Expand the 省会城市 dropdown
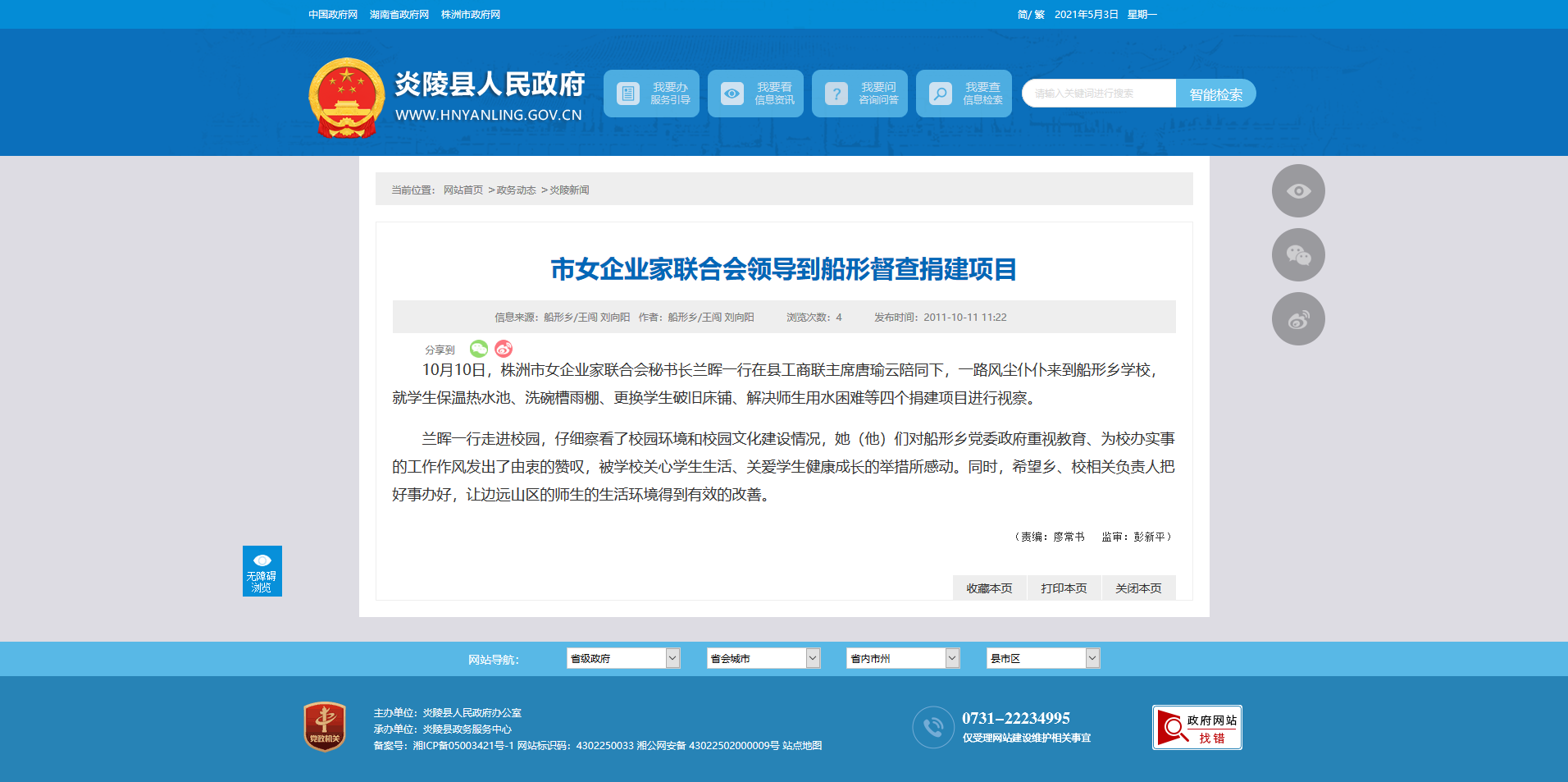1568x782 pixels. pyautogui.click(x=763, y=658)
